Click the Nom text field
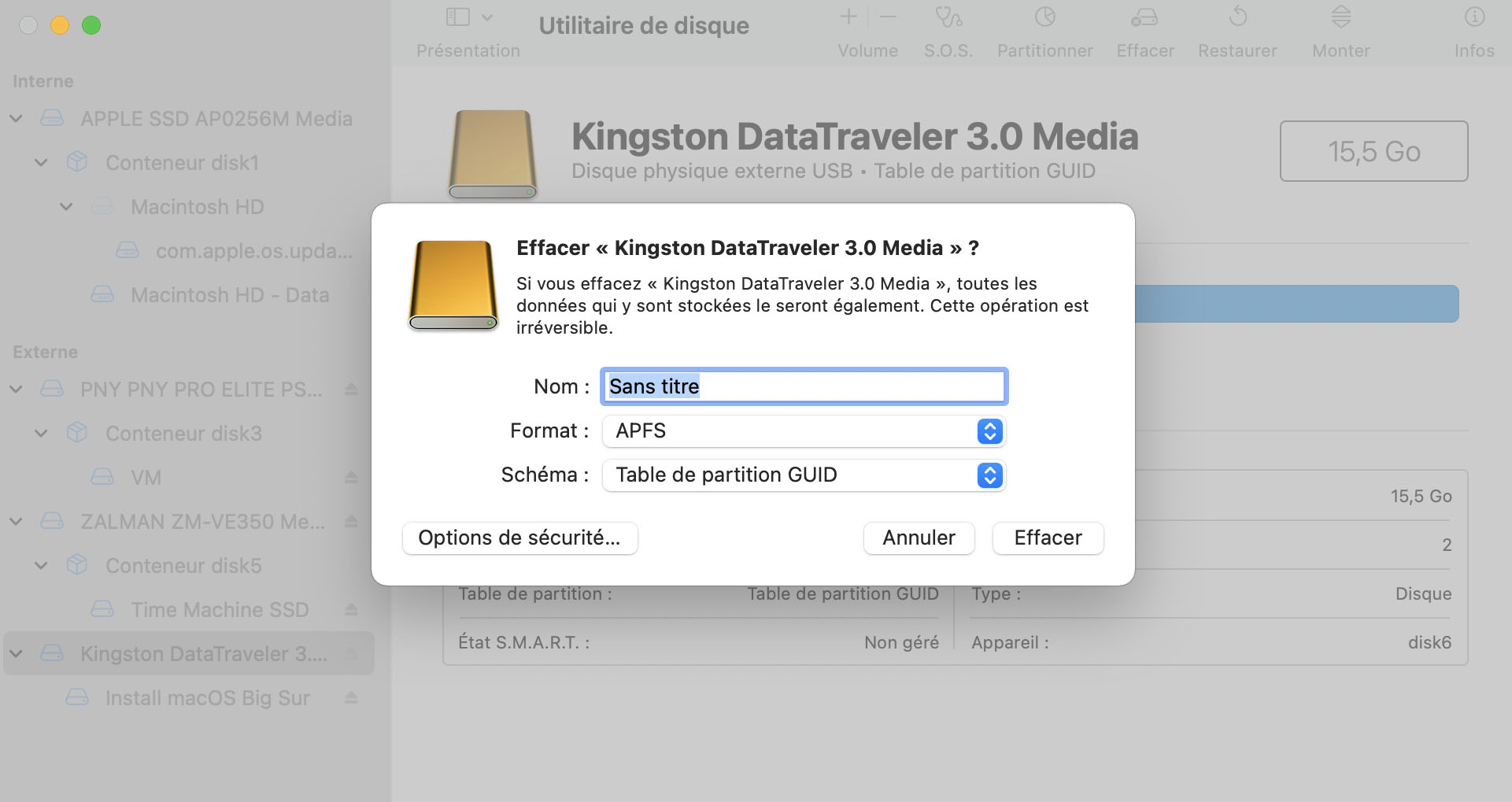The height and width of the screenshot is (802, 1512). tap(804, 386)
